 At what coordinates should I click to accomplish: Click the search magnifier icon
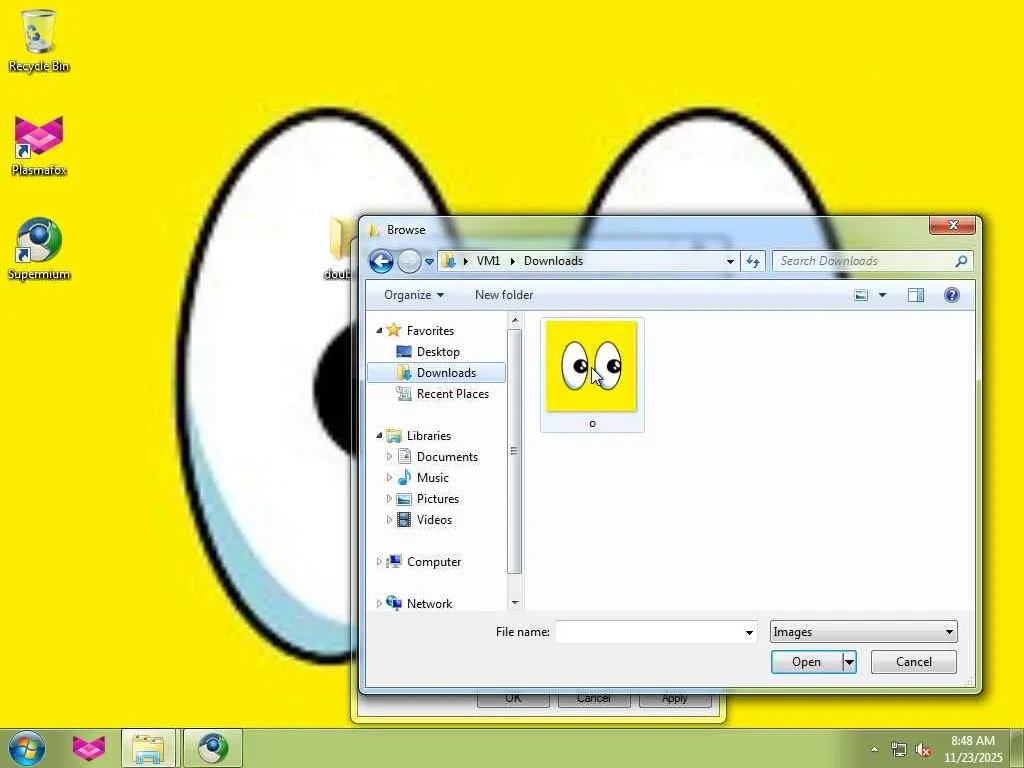pyautogui.click(x=961, y=261)
